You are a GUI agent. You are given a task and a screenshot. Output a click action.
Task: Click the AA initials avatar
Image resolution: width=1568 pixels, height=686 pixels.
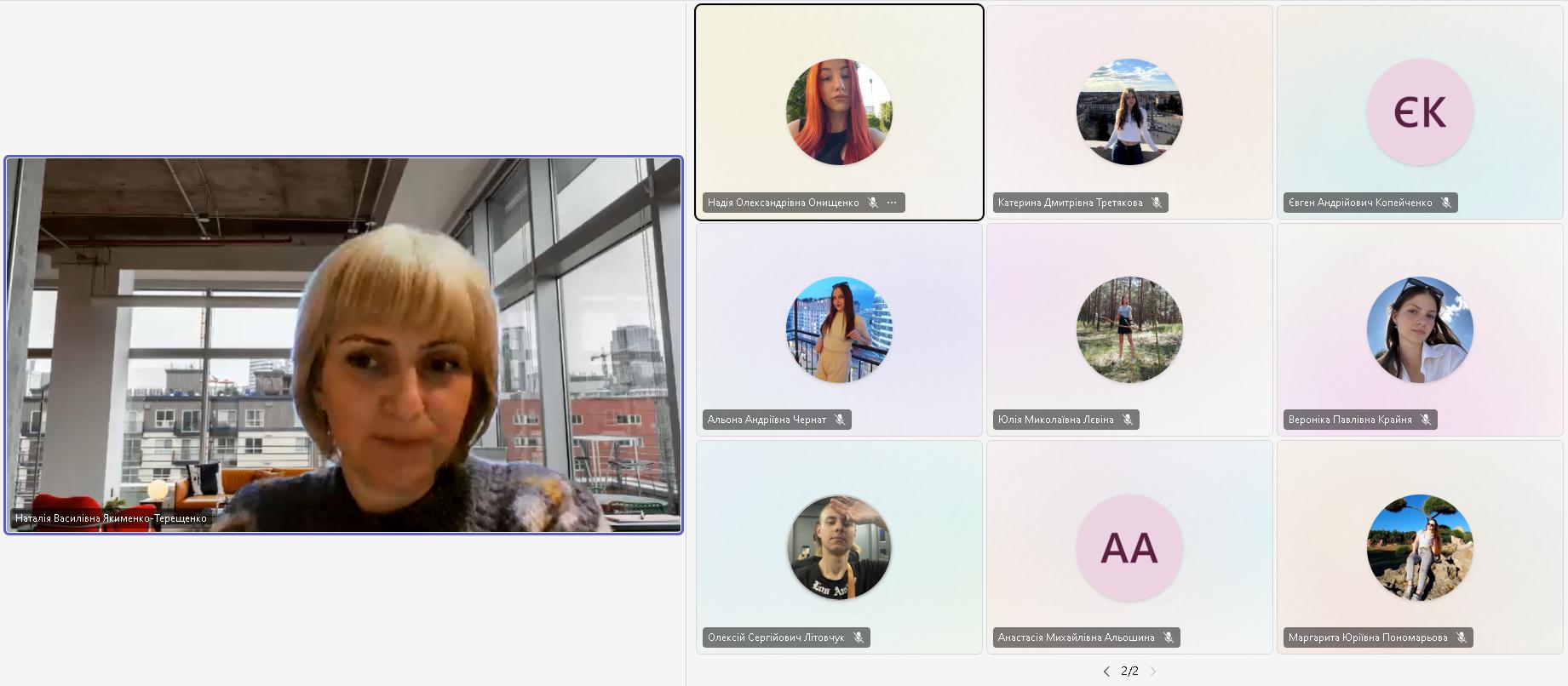(1129, 547)
